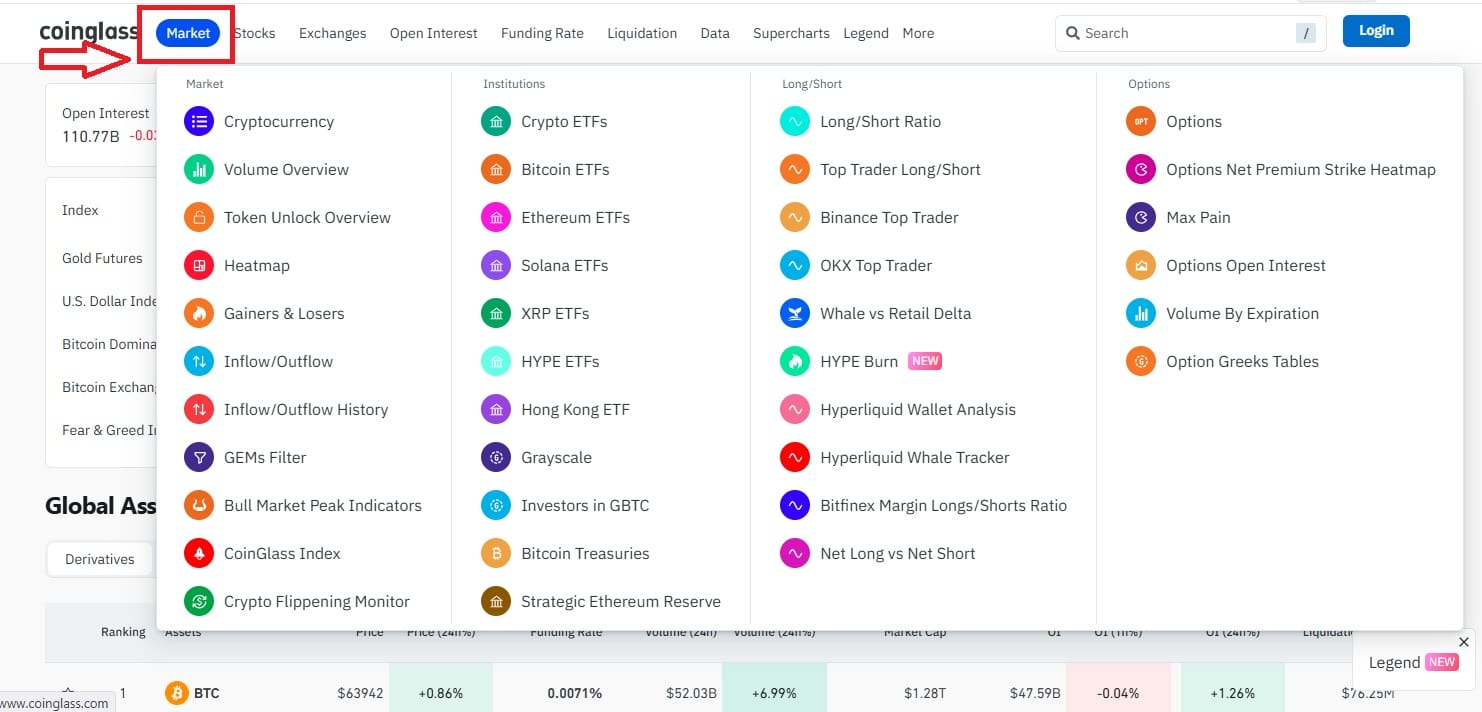Click the Max Pain icon

1141,217
